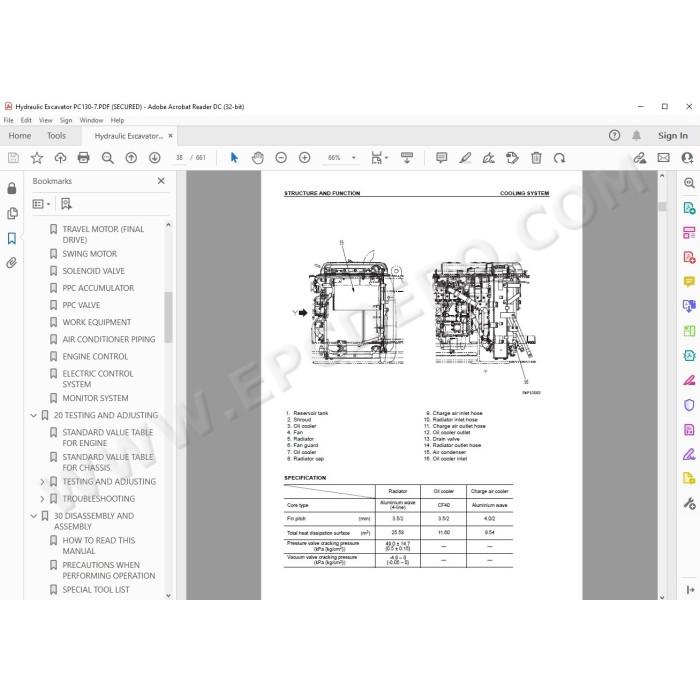Open More Tools wrench icon
This screenshot has height=700, width=700.
pyautogui.click(x=689, y=504)
